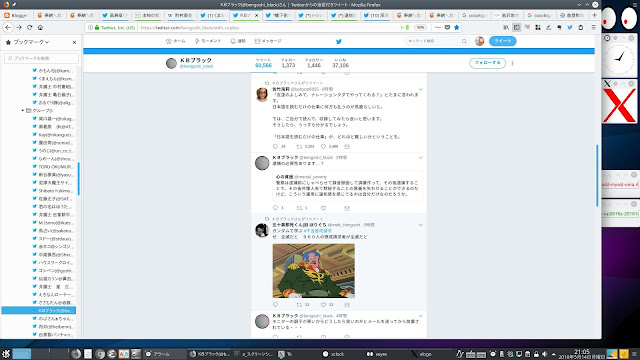Open the dropdown chevron on 逮捕の必要性 tweet
640x360 pixels.
coord(420,158)
